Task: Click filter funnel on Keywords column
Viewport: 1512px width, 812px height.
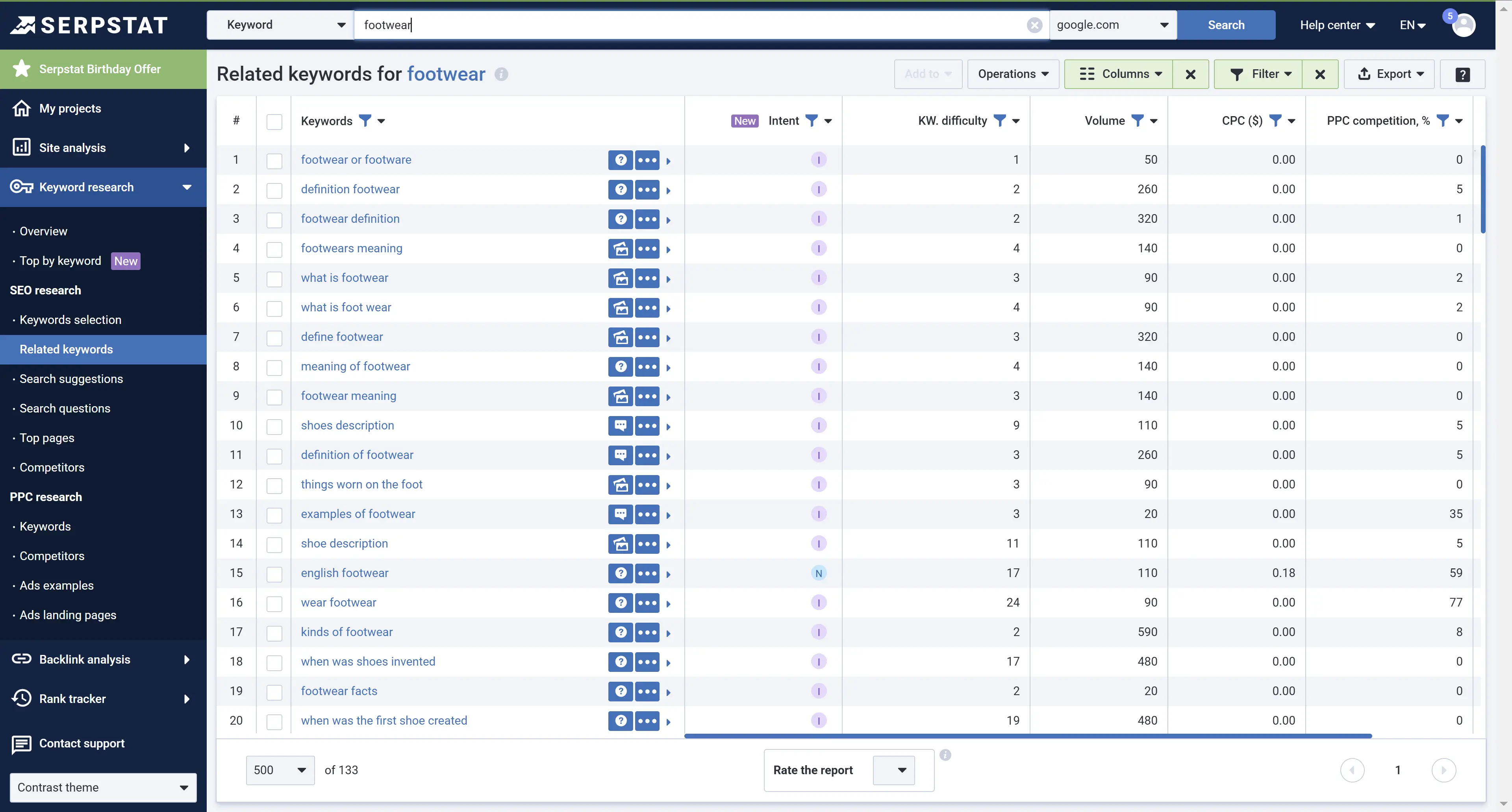Action: pos(365,121)
